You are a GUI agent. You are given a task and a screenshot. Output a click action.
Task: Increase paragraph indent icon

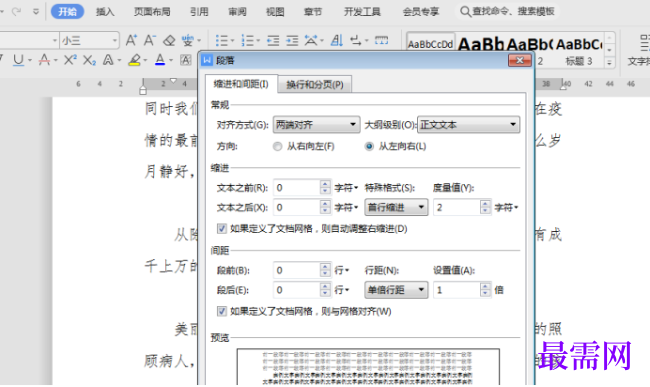pyautogui.click(x=292, y=41)
